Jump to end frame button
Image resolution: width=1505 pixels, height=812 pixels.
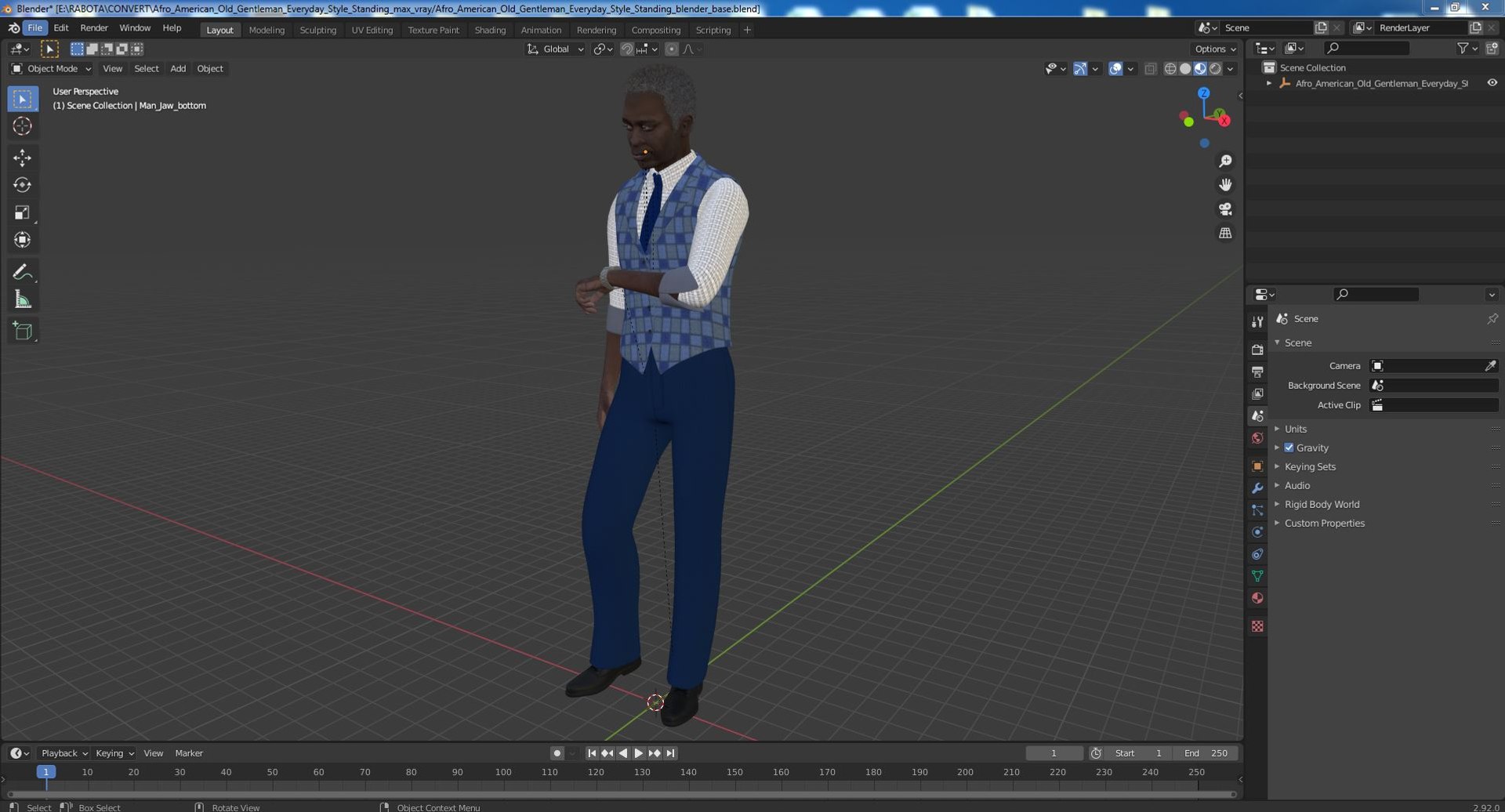(671, 753)
